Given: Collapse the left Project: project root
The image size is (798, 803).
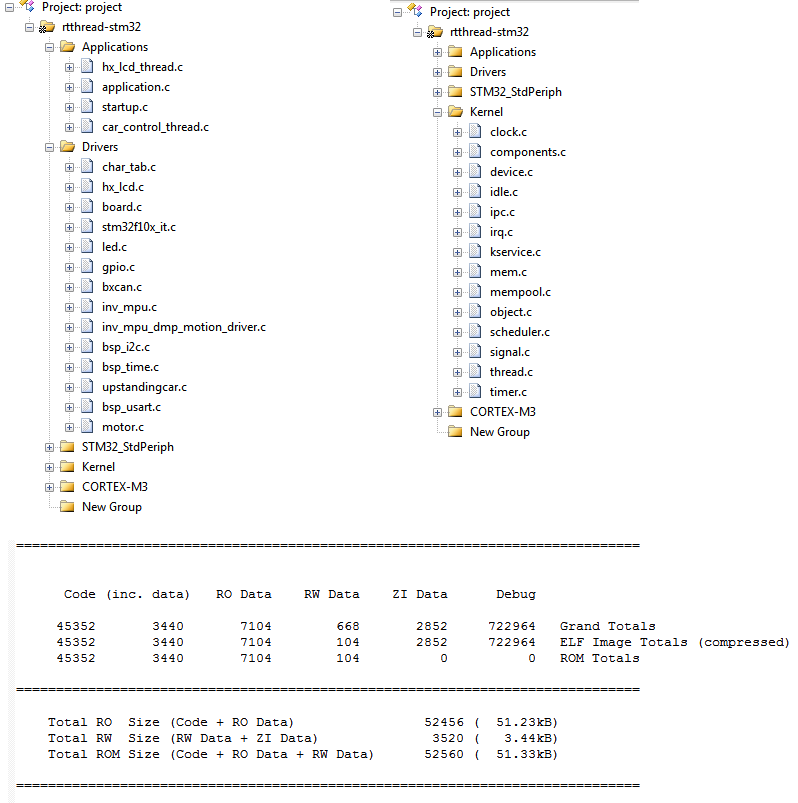Looking at the screenshot, I should click(9, 8).
